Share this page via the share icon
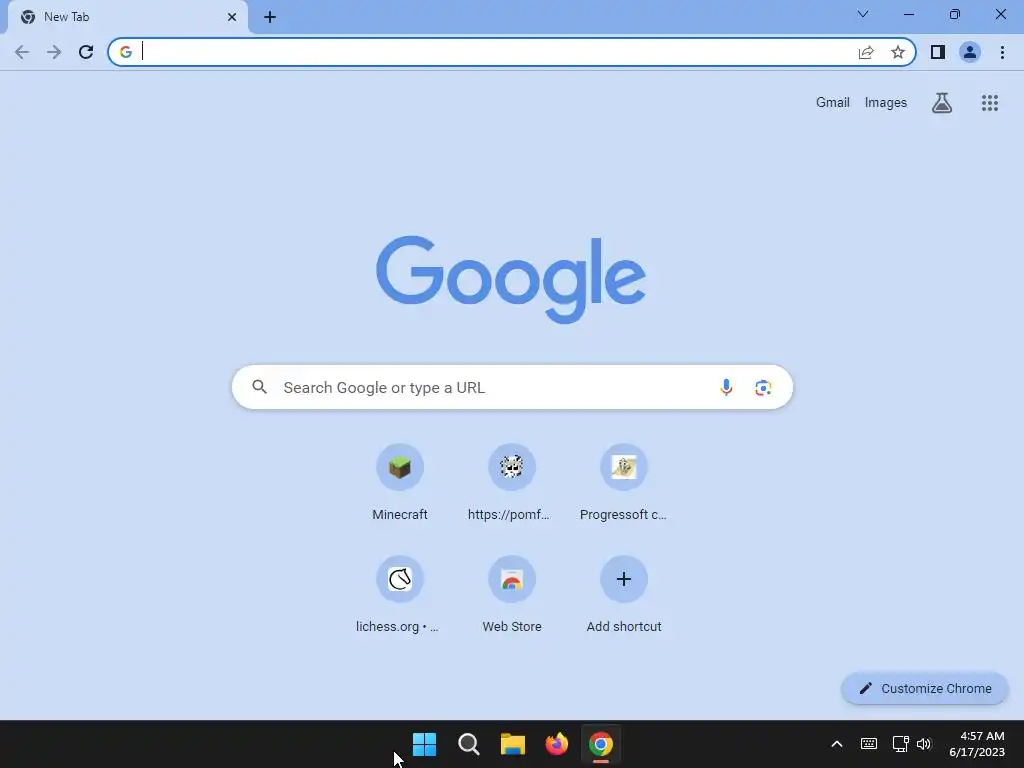The height and width of the screenshot is (768, 1024). tap(866, 52)
